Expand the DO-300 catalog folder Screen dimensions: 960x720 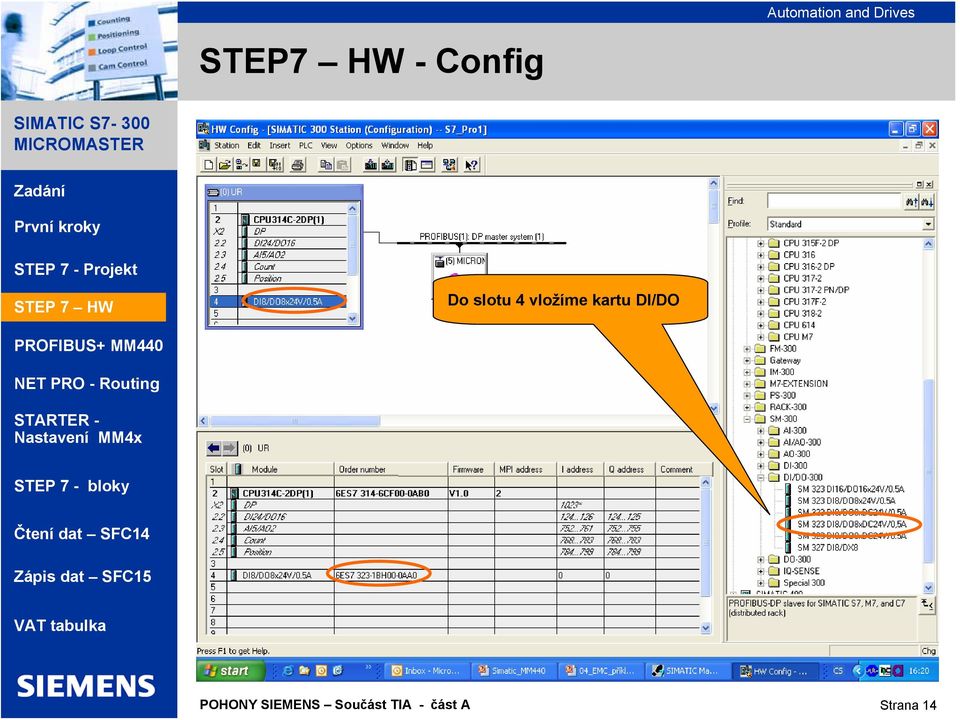[x=761, y=560]
